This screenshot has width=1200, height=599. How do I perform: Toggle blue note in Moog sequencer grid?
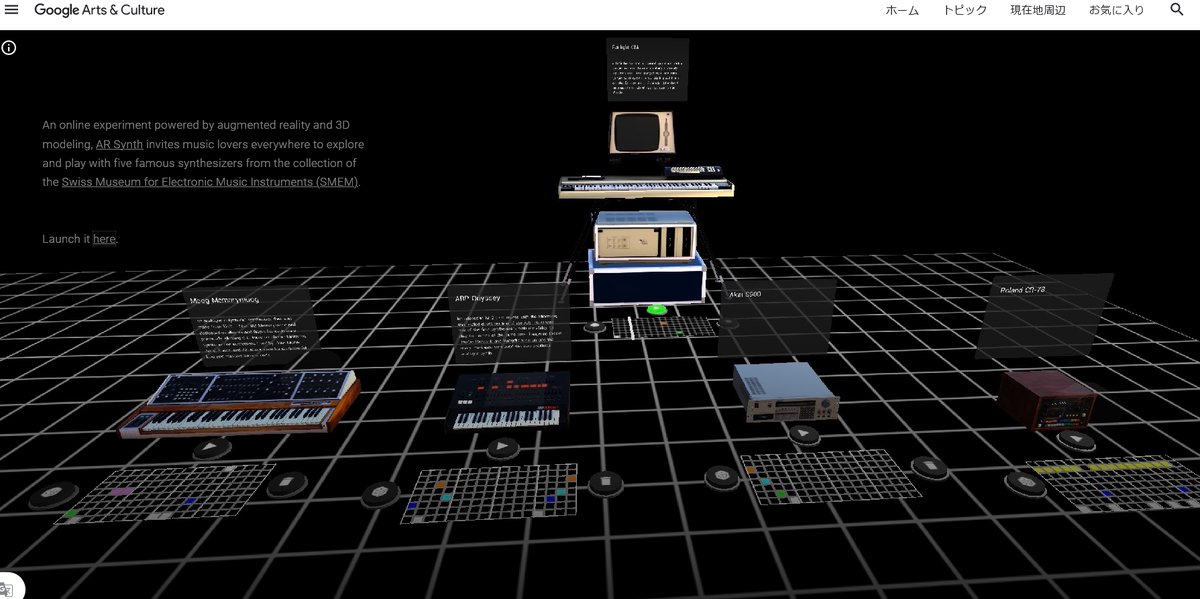click(x=188, y=501)
